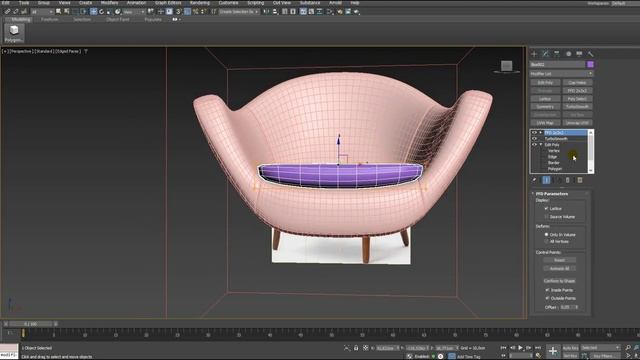Image resolution: width=640 pixels, height=360 pixels.
Task: Open the Create Selection Set dropdown
Action: tap(239, 11)
